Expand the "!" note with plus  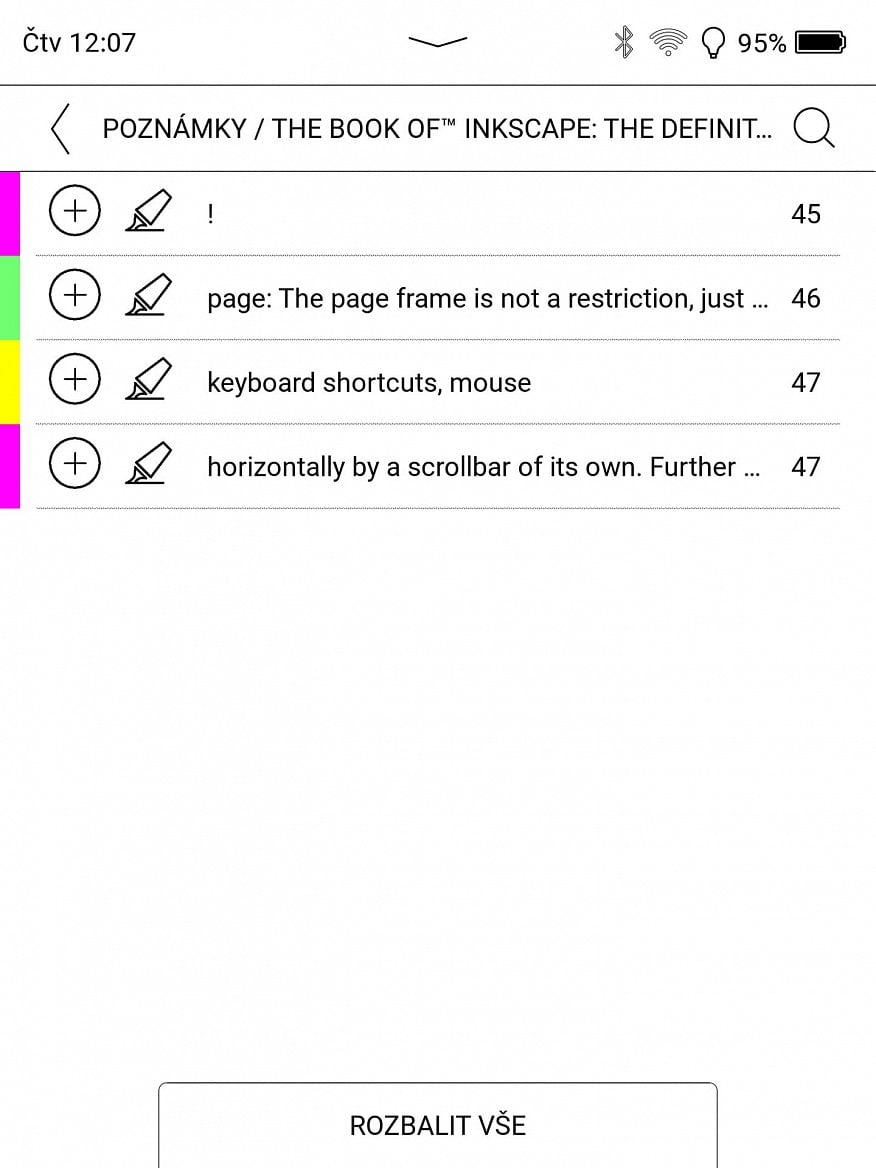[x=74, y=213]
